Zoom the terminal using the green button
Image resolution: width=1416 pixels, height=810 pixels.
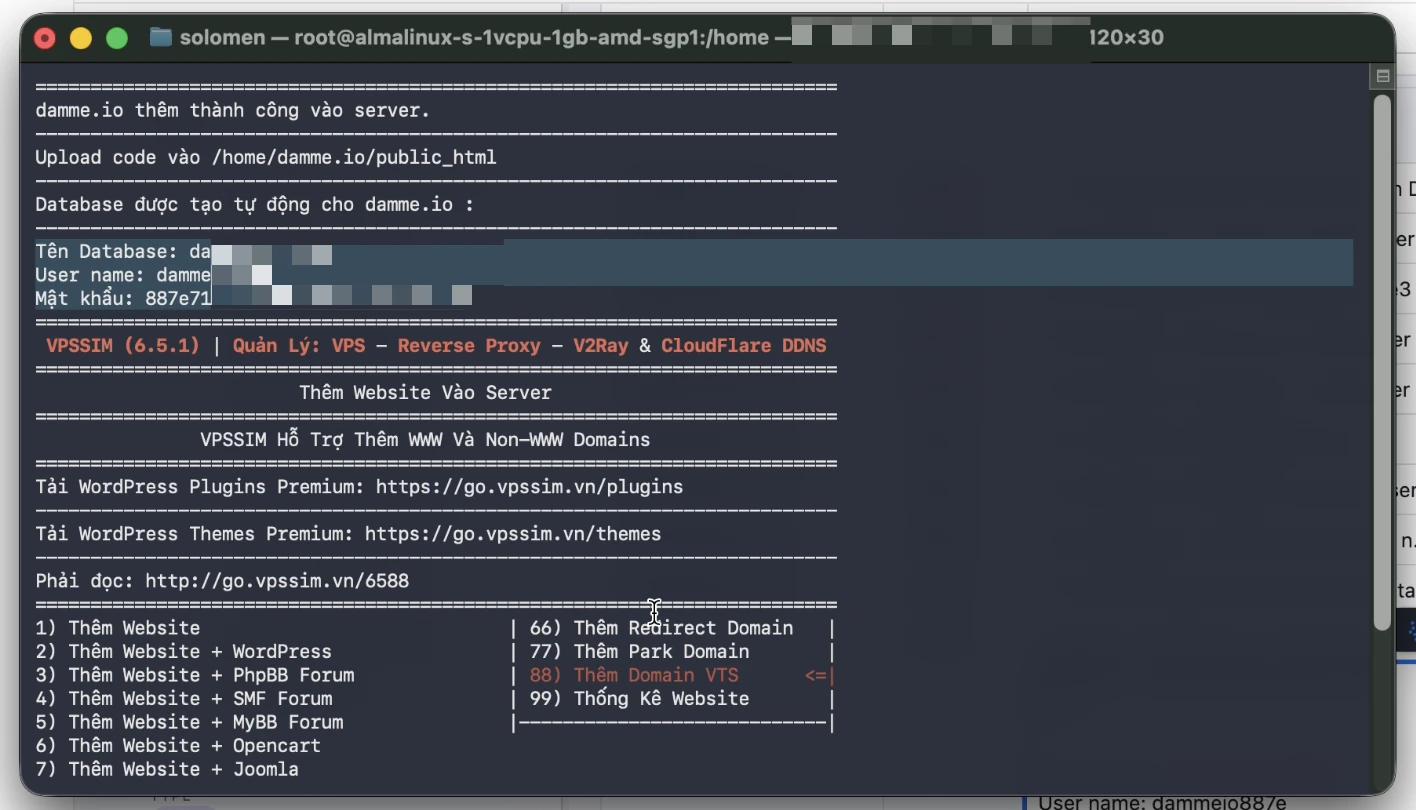117,39
